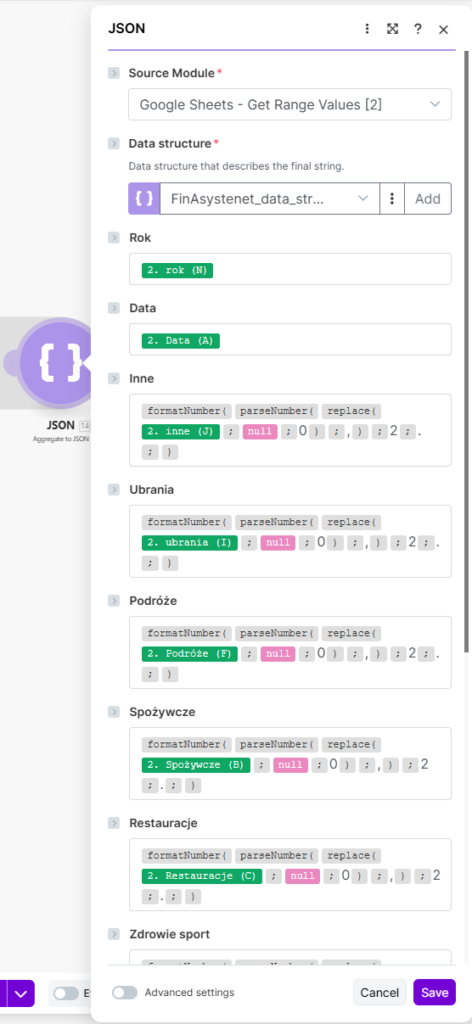
Task: Open help for the JSON module
Action: (418, 29)
